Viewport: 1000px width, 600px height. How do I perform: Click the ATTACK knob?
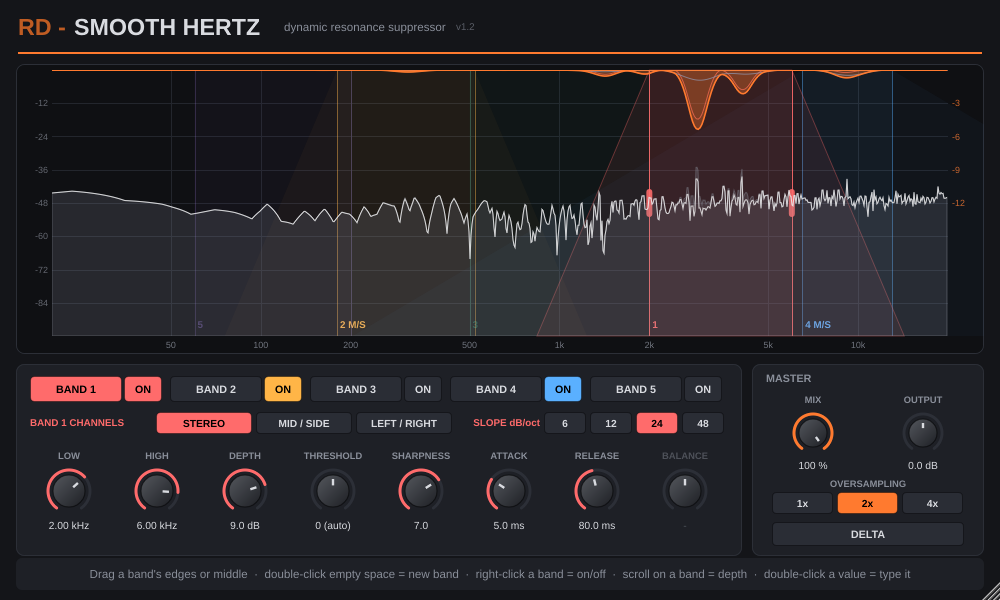point(509,491)
